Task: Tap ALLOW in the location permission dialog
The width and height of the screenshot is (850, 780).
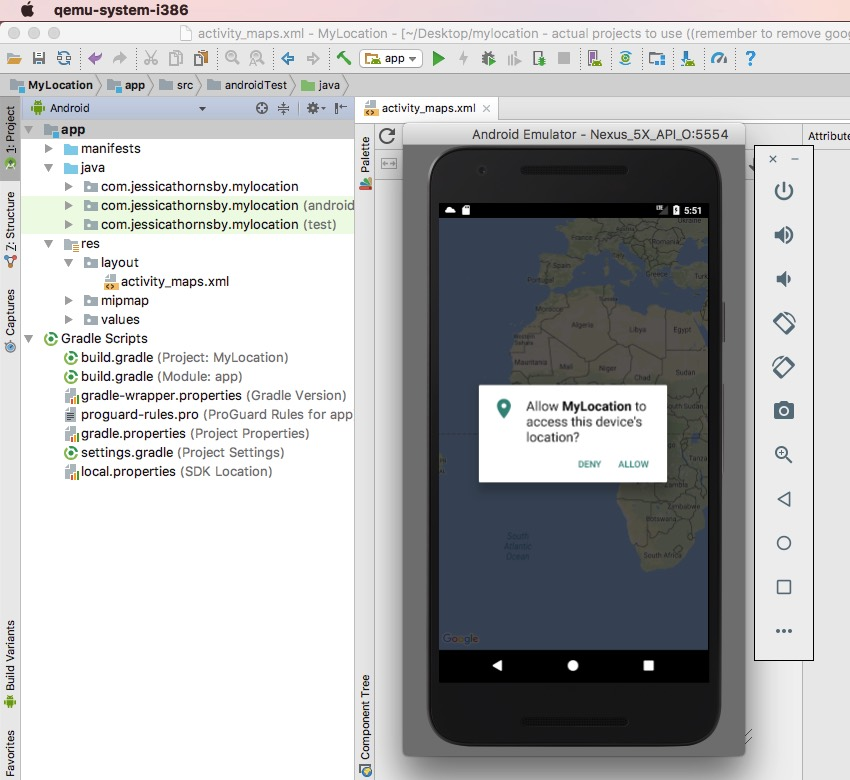Action: 633,464
